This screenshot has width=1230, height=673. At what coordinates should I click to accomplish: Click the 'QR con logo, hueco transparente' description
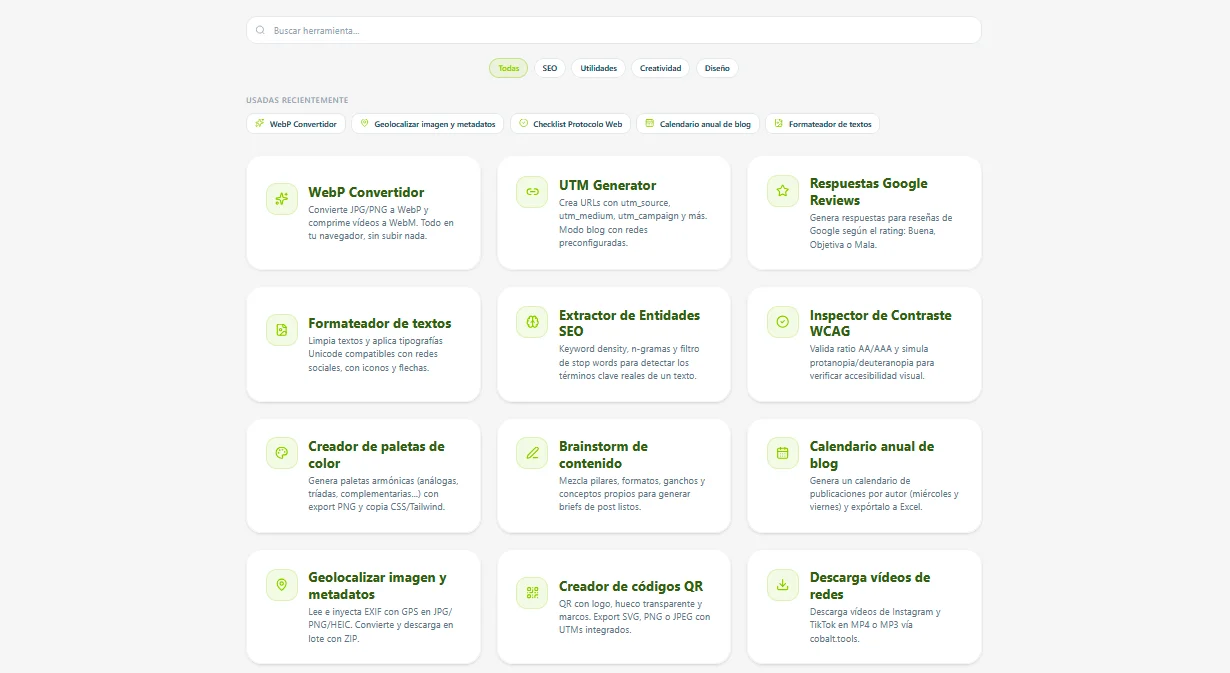pos(635,617)
